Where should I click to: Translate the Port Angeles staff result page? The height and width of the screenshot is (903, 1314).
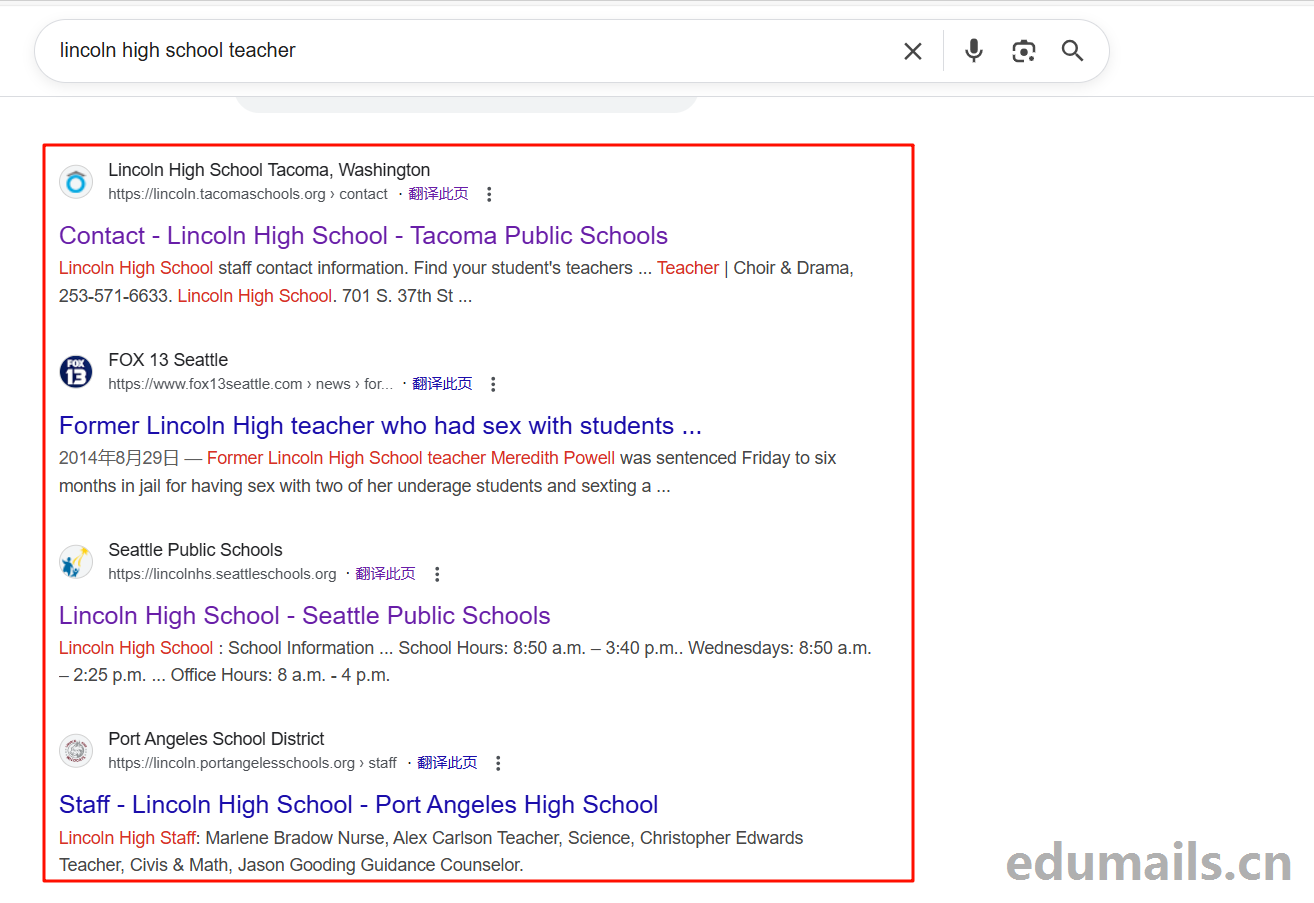447,763
